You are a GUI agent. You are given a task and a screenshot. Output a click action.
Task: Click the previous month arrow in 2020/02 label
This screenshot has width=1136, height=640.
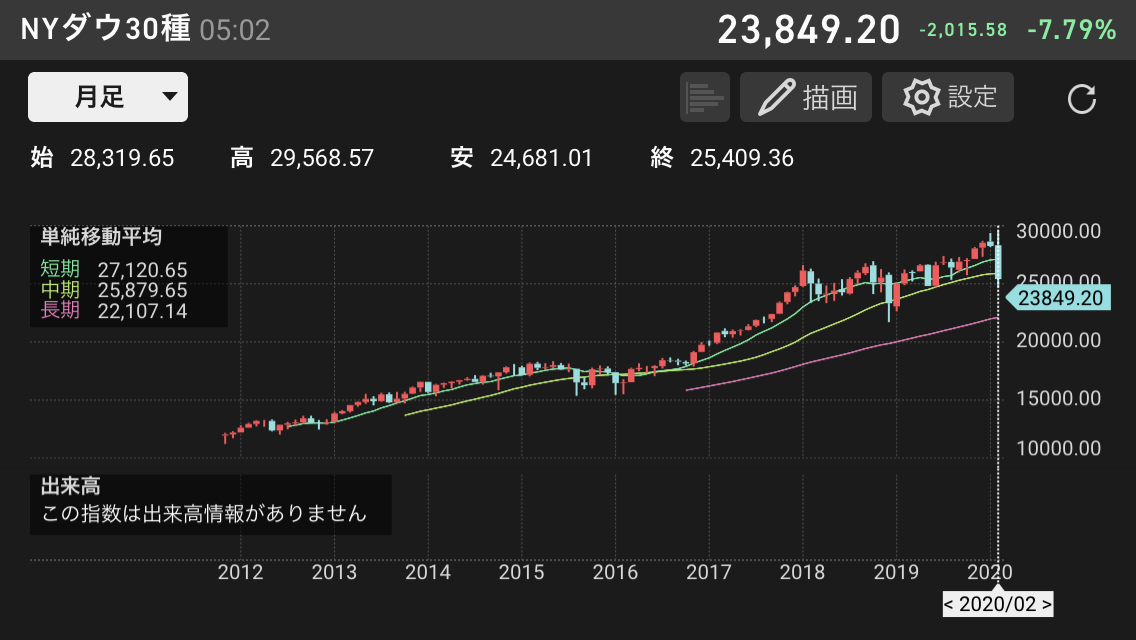(949, 604)
